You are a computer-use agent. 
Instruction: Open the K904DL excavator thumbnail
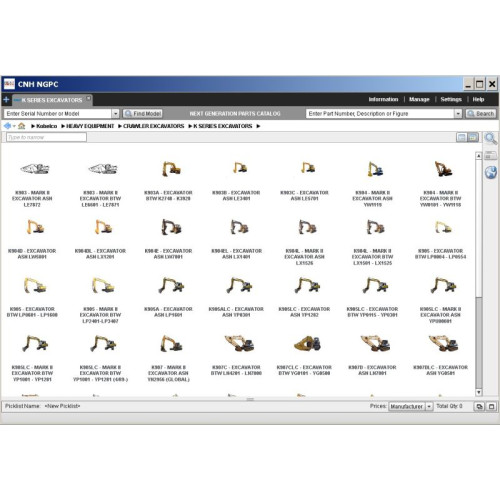[x=103, y=227]
